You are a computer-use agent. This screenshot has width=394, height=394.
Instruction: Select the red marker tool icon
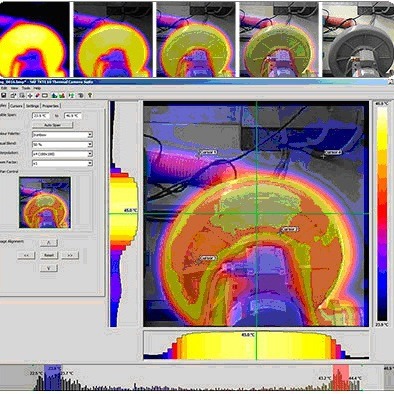[37, 95]
